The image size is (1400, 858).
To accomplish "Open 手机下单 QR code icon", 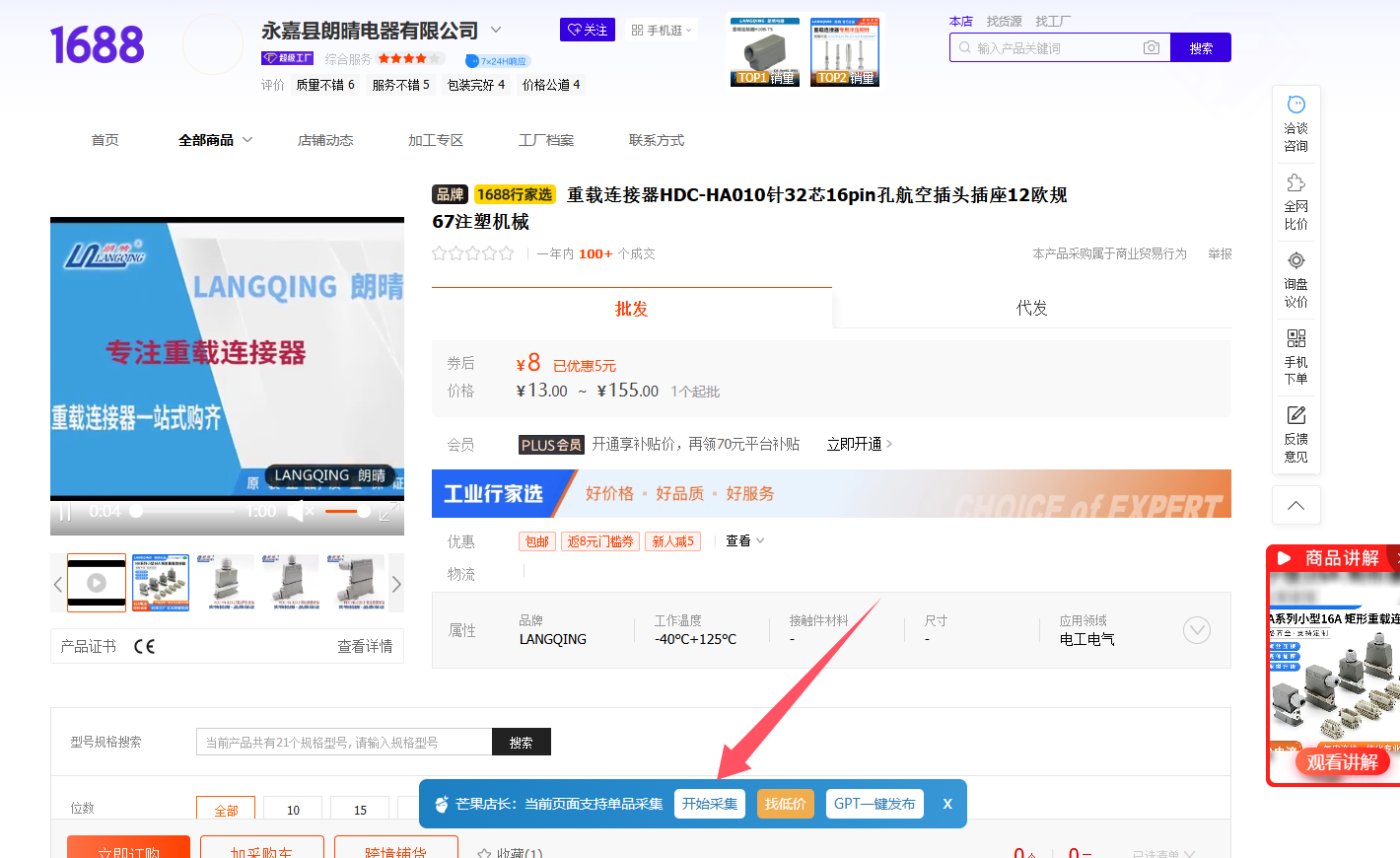I will click(x=1295, y=337).
